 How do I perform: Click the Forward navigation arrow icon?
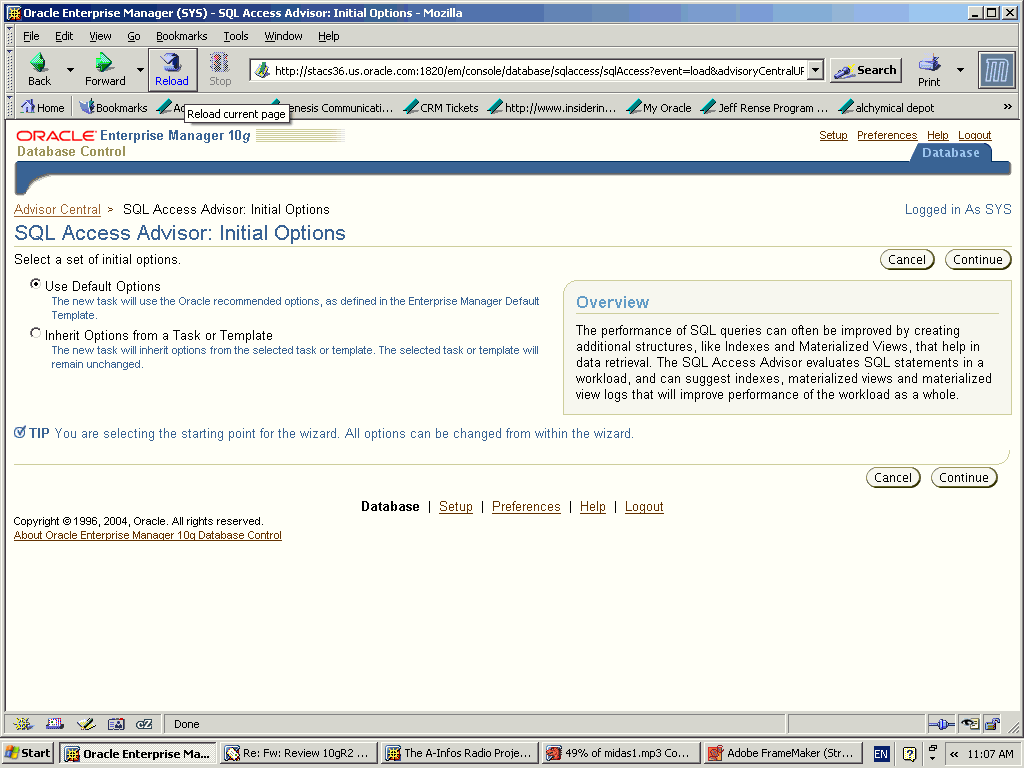pyautogui.click(x=104, y=69)
